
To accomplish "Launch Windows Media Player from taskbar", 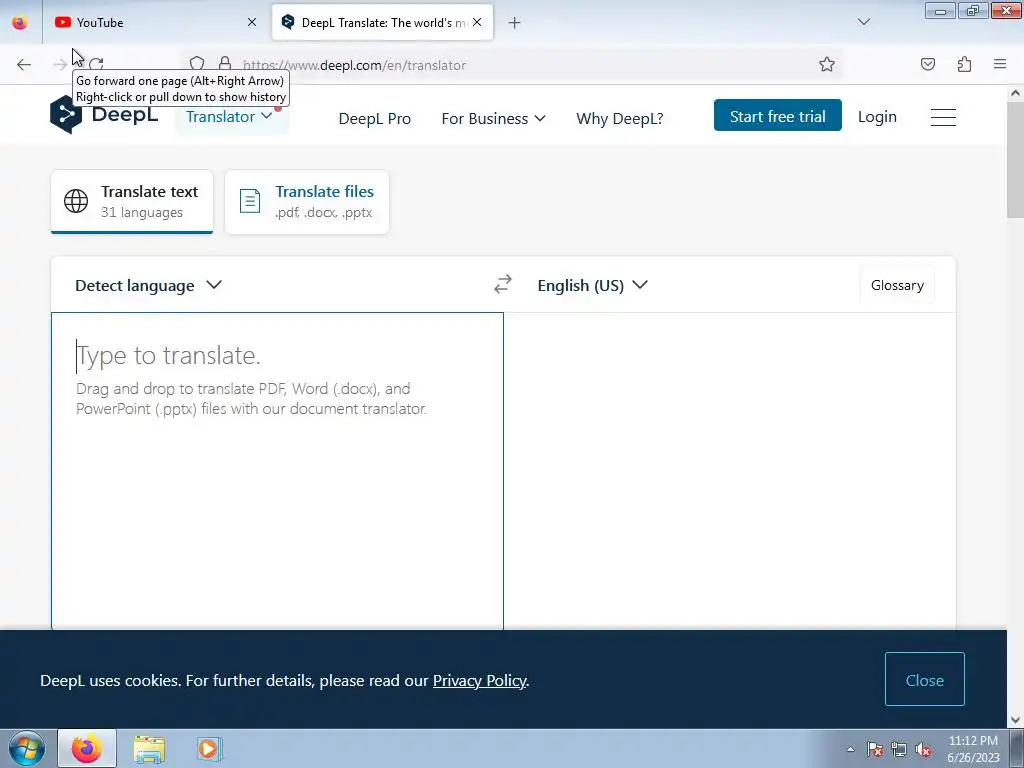I will click(209, 748).
